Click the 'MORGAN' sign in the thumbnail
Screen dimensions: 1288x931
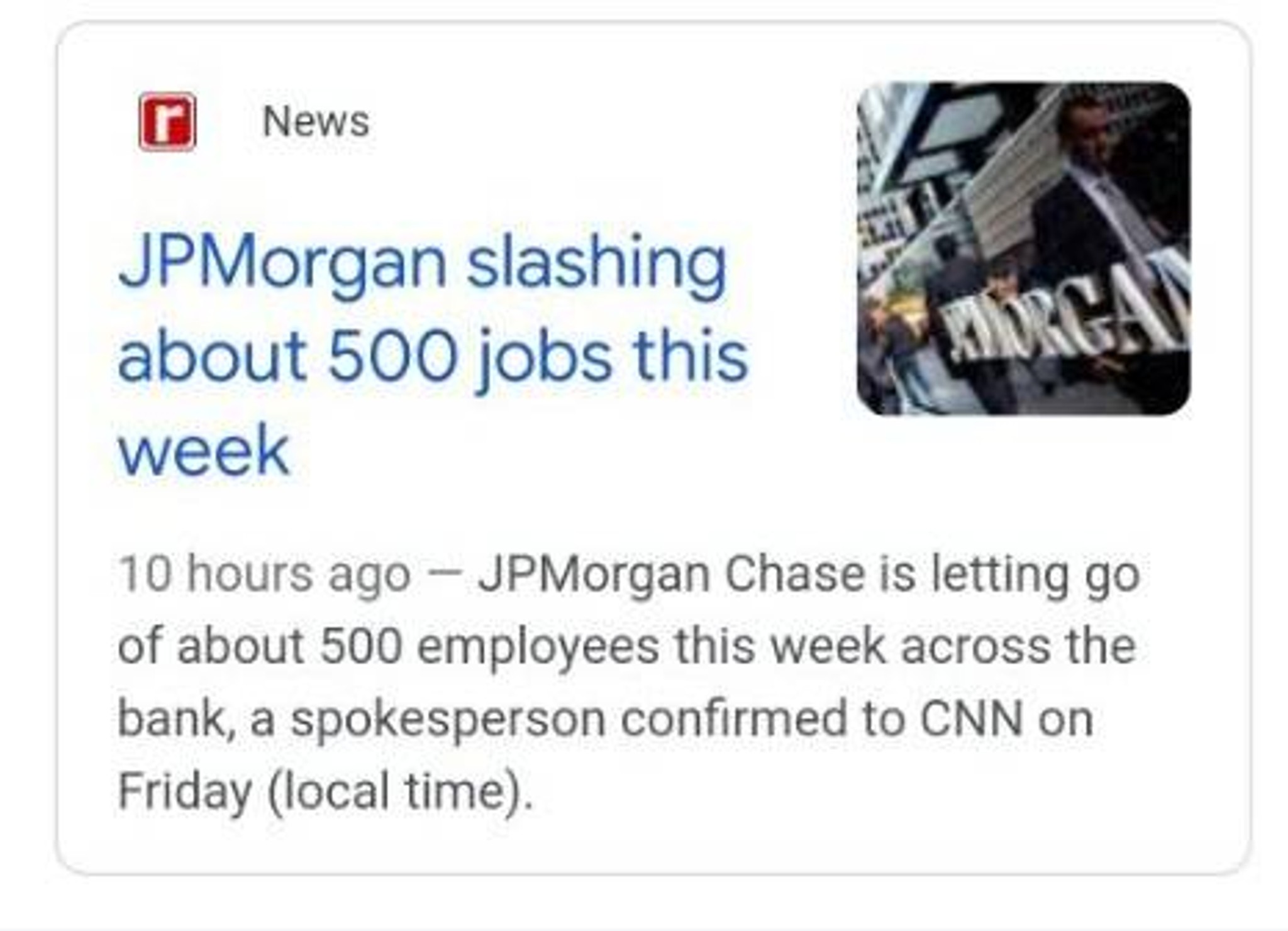tap(1069, 327)
